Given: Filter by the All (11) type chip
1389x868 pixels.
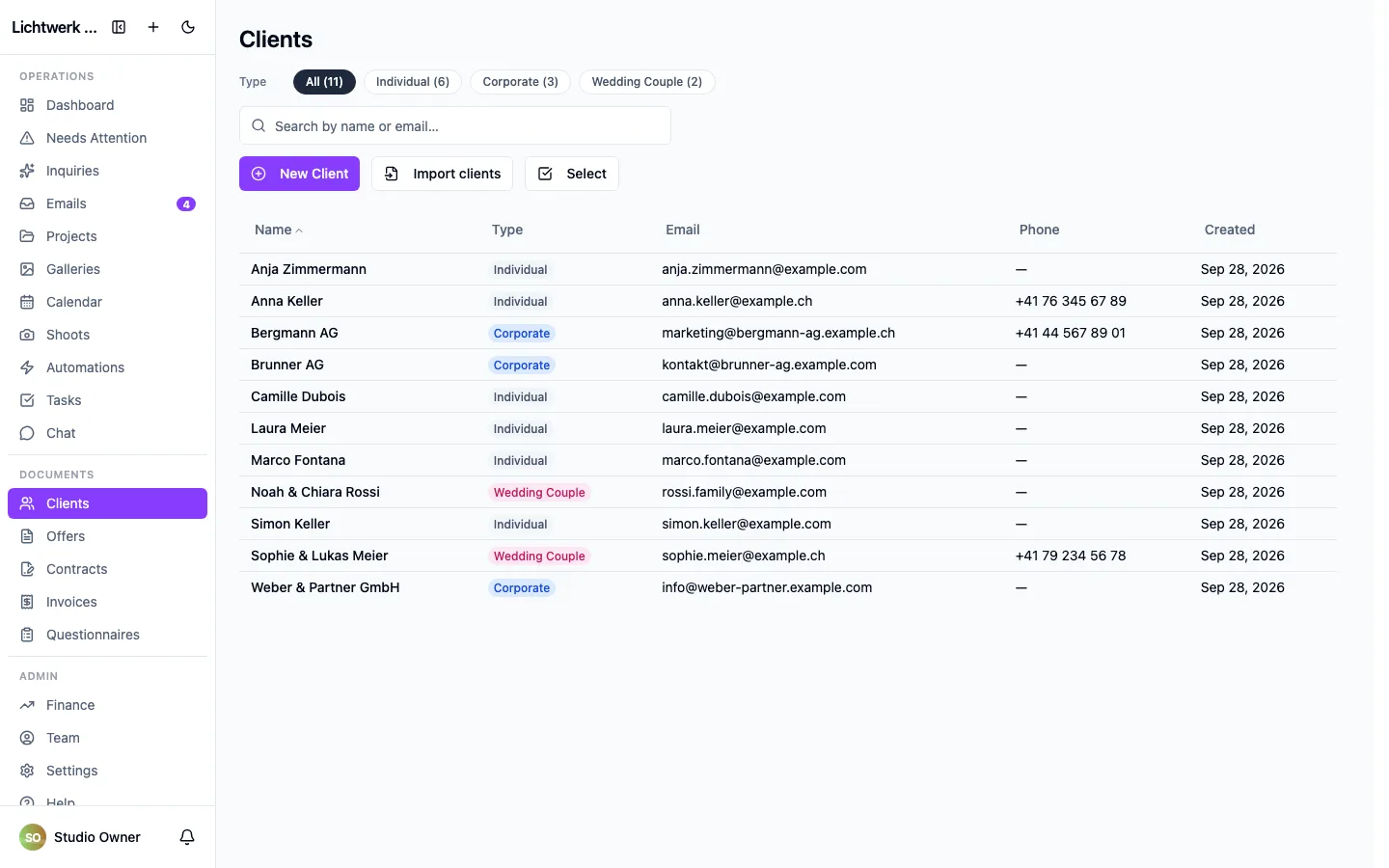Looking at the screenshot, I should click(324, 82).
